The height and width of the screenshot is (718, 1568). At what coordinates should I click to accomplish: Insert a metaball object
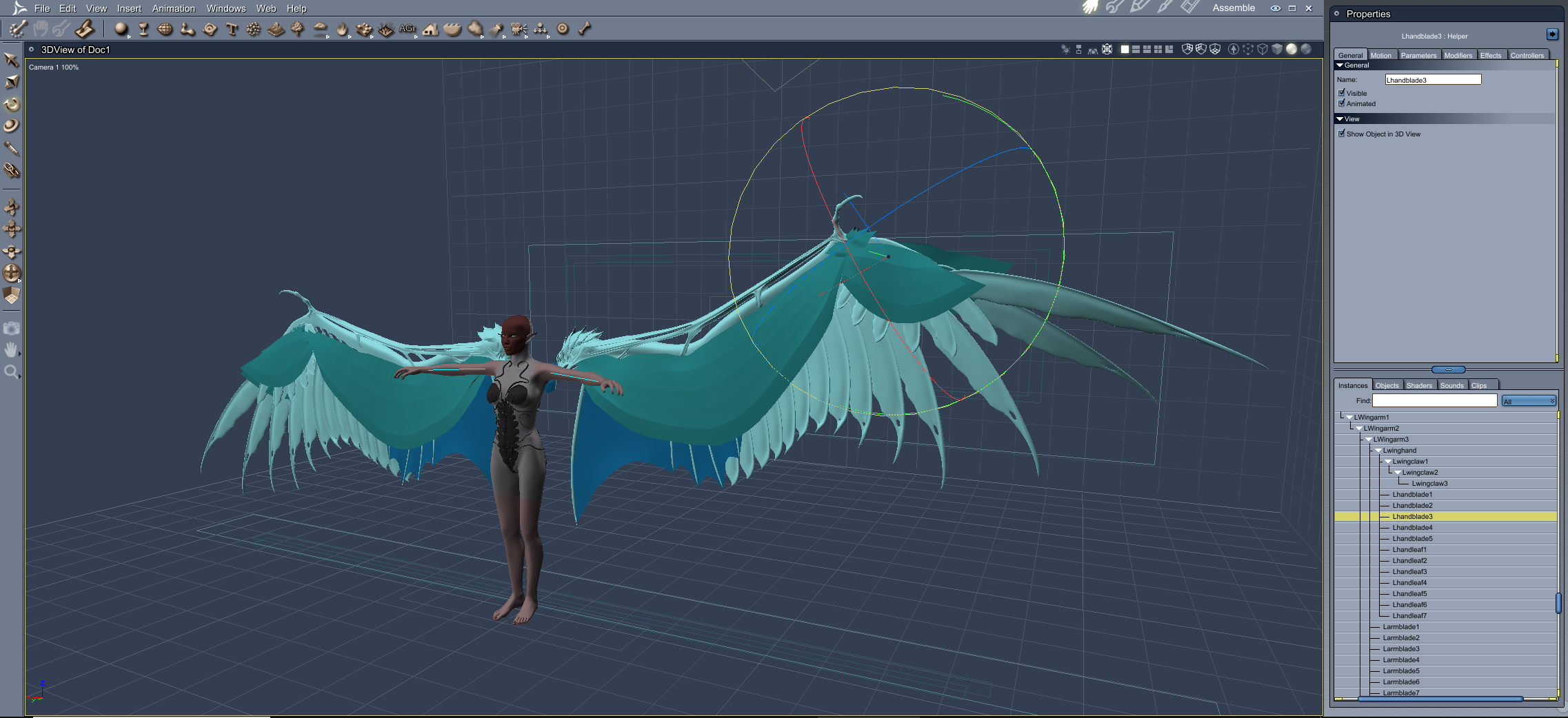[187, 29]
